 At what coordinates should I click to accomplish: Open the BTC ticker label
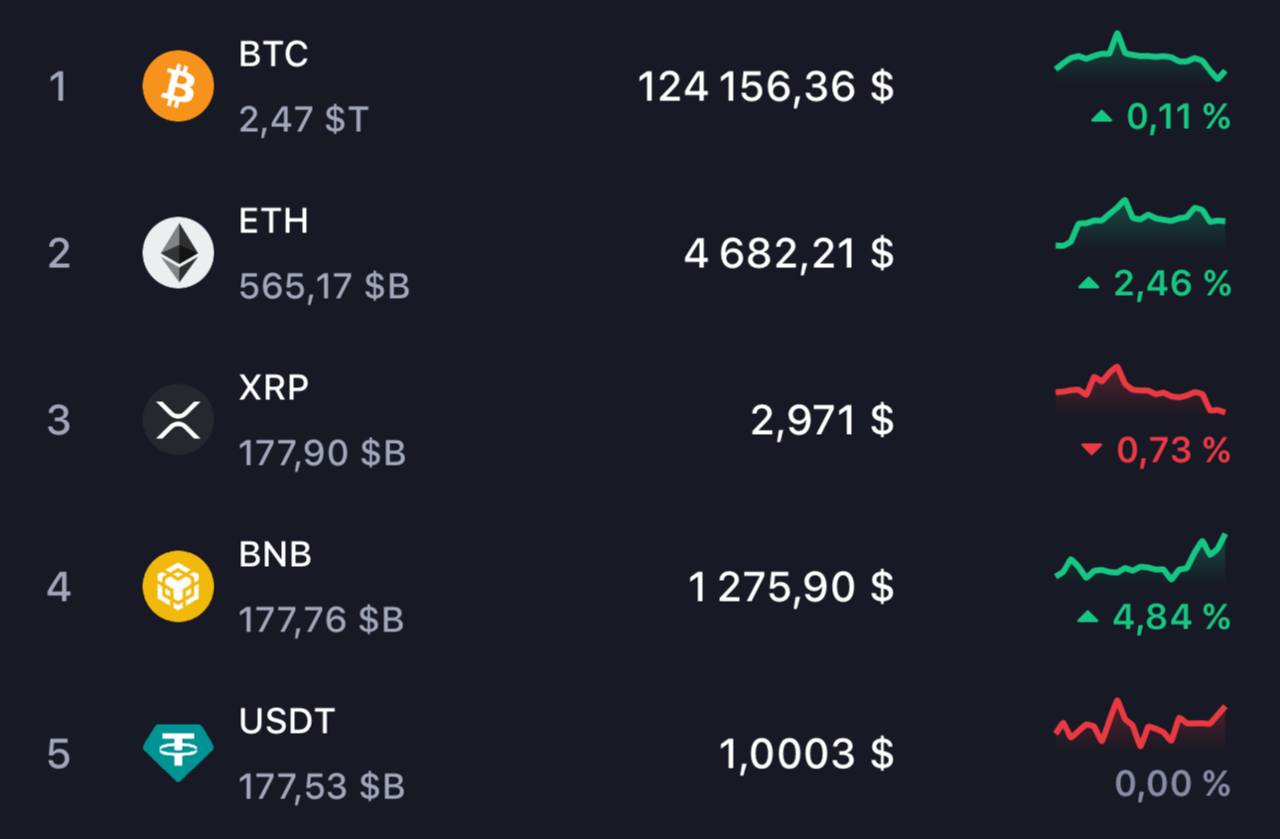tap(273, 54)
